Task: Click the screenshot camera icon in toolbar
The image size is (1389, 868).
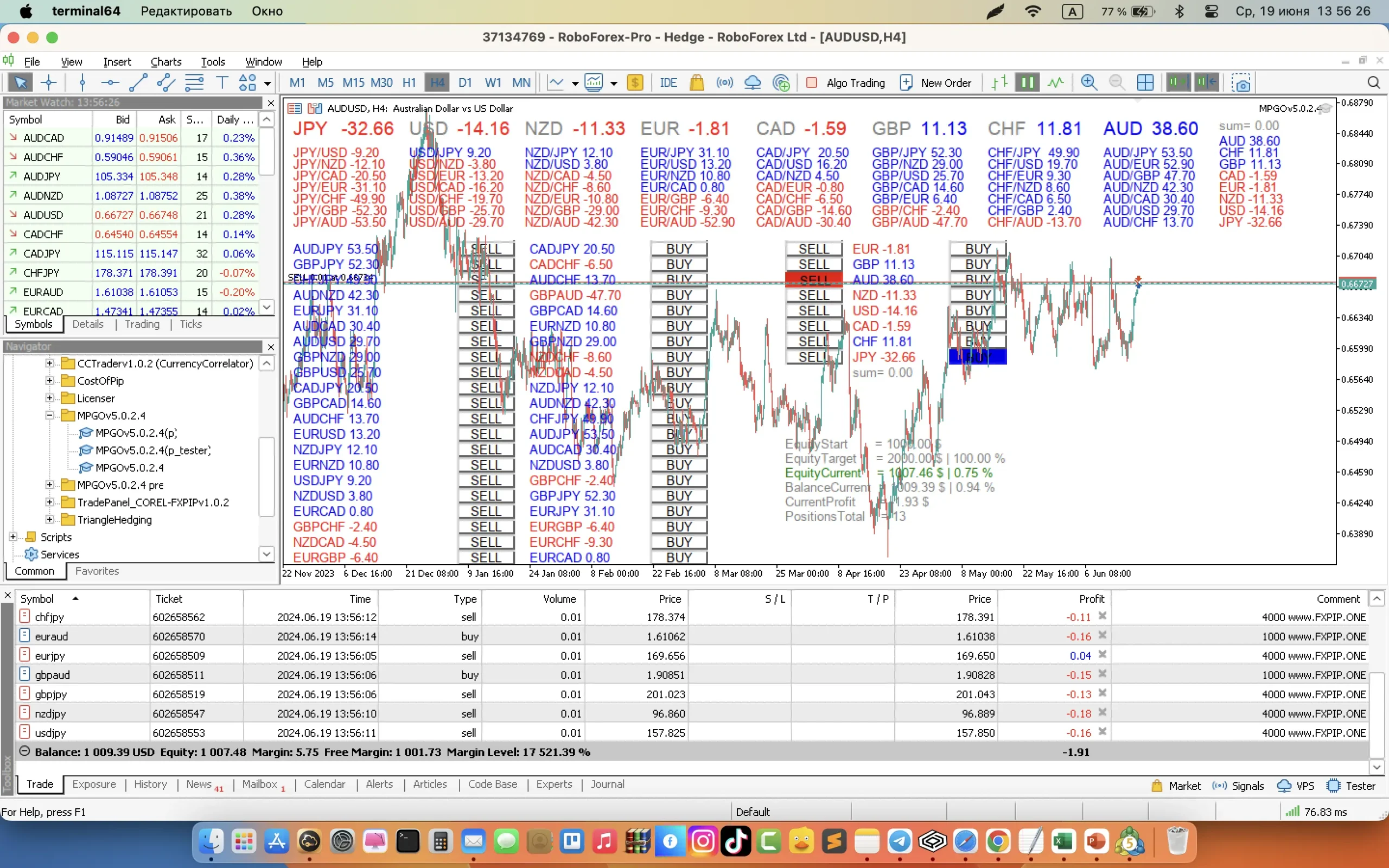Action: tap(1241, 82)
